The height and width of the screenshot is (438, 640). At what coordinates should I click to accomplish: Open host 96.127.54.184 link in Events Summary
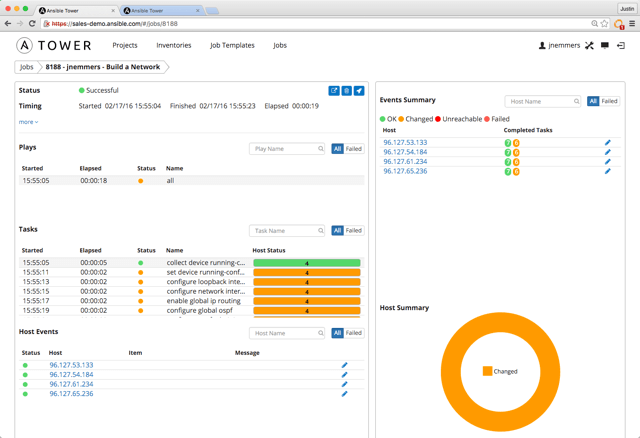[405, 152]
